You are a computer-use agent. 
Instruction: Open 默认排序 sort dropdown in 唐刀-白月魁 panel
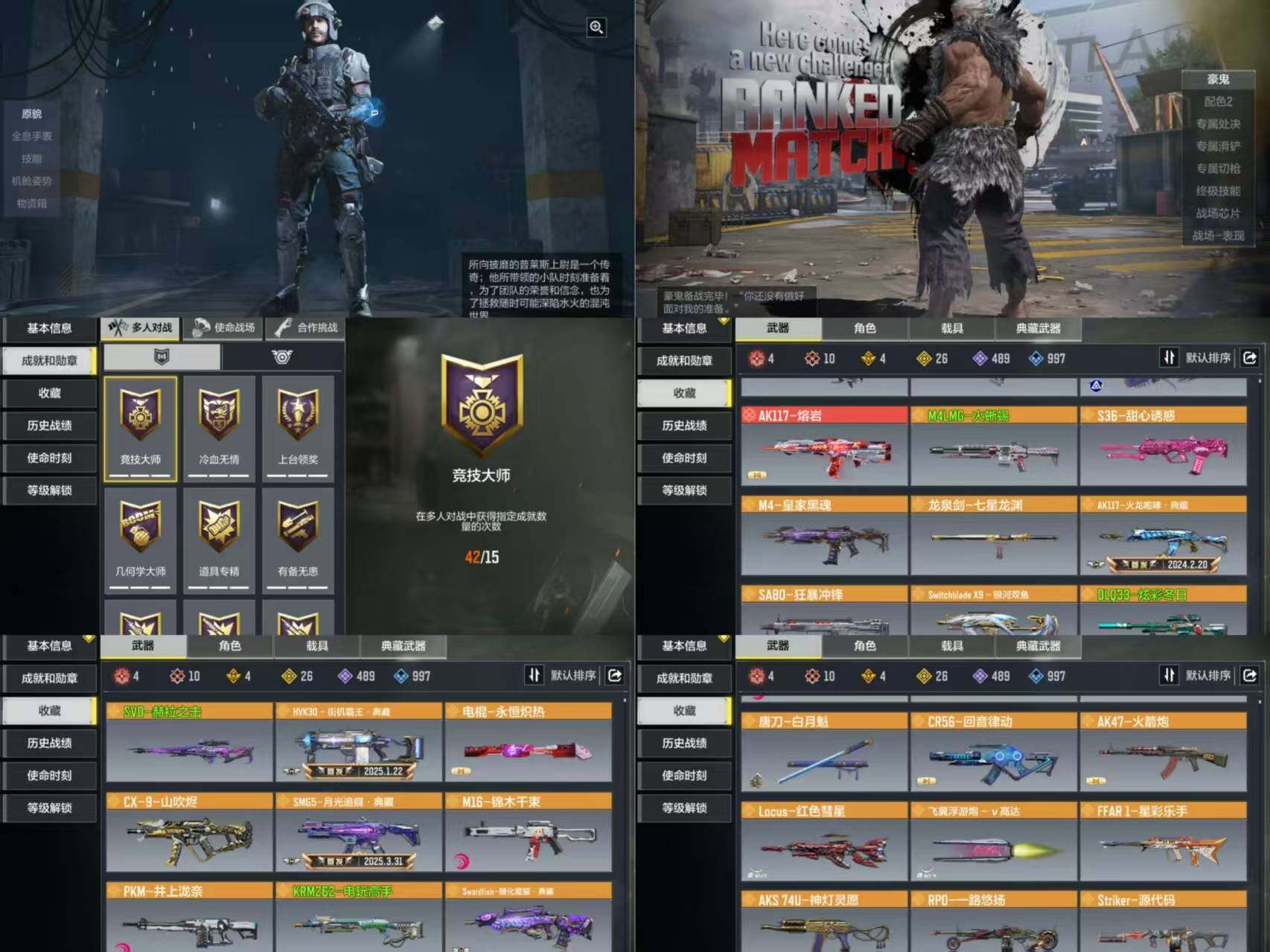point(1196,676)
